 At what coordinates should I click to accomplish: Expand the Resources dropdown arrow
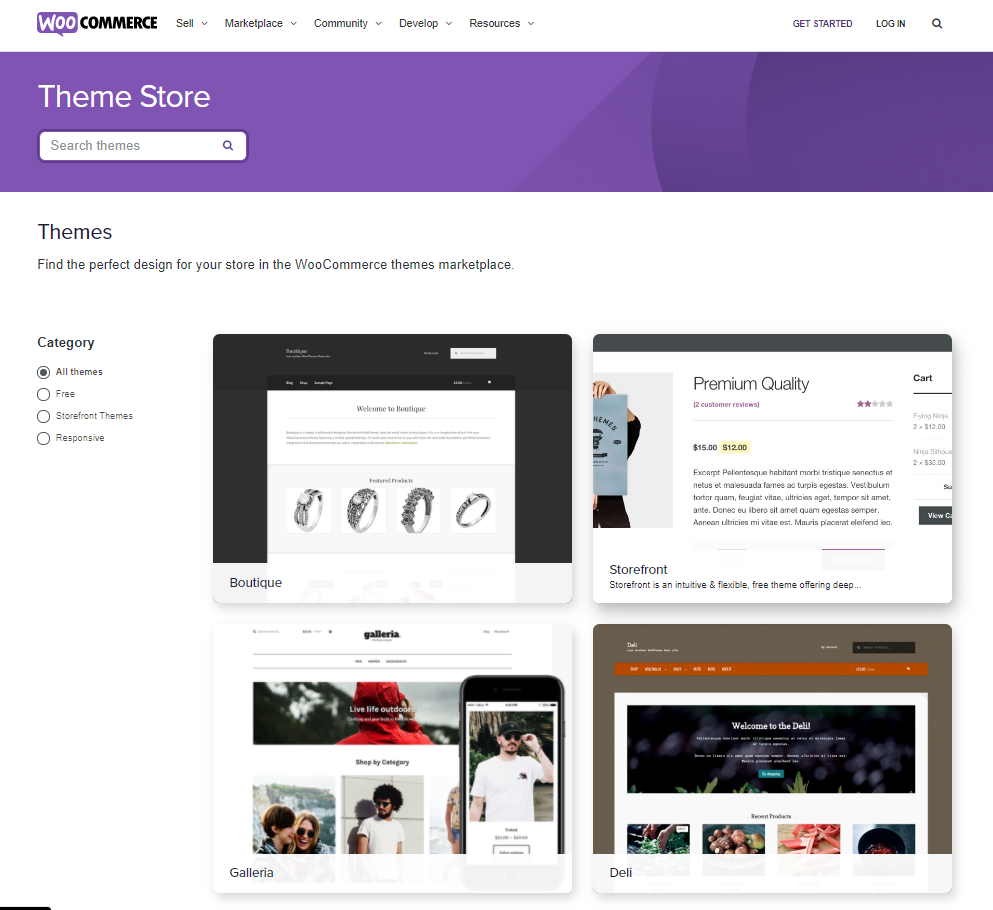[x=531, y=23]
